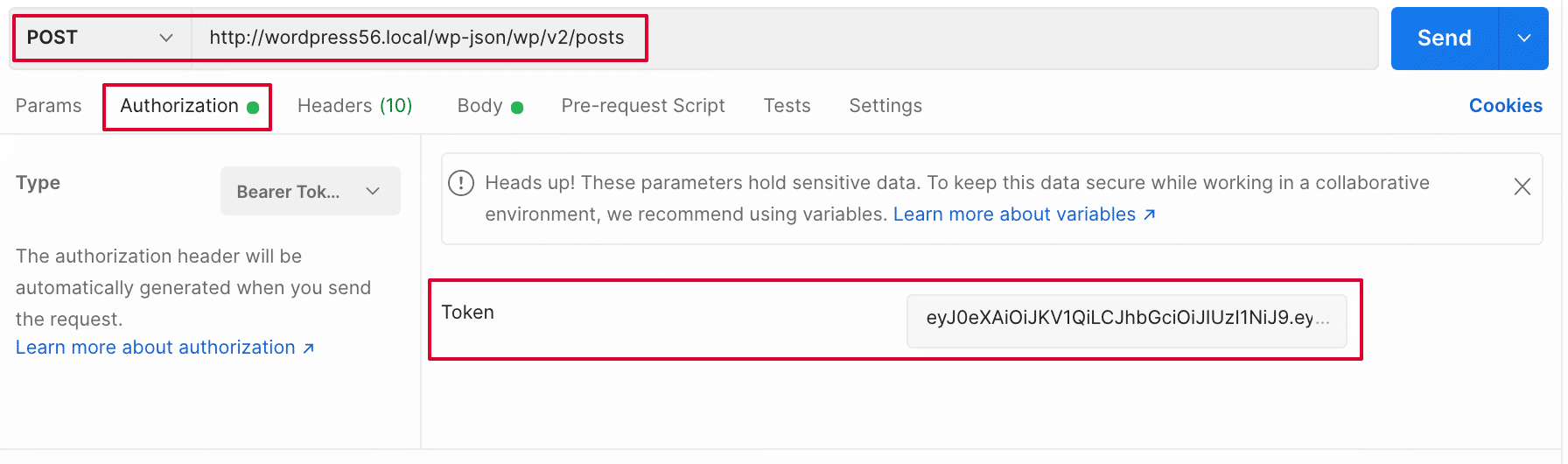Click the request URL field

click(x=784, y=38)
